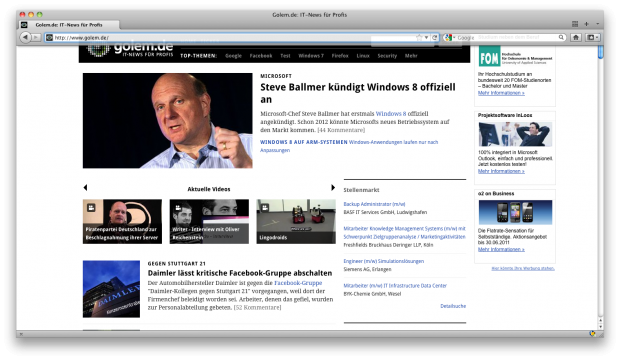Play the Lingodroids video thumbnail

pos(296,222)
